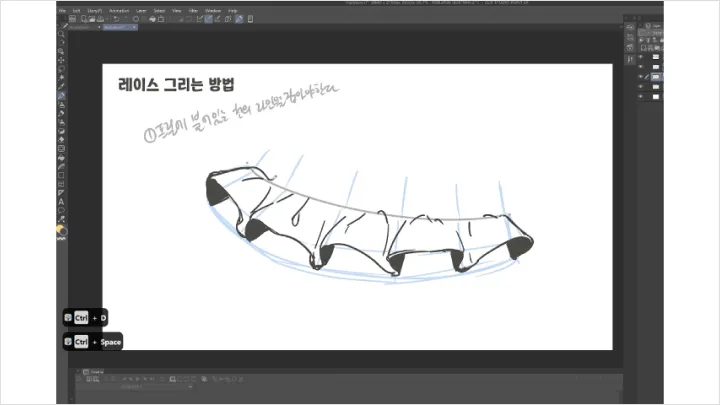
Task: Open the Edit menu
Action: pyautogui.click(x=76, y=11)
